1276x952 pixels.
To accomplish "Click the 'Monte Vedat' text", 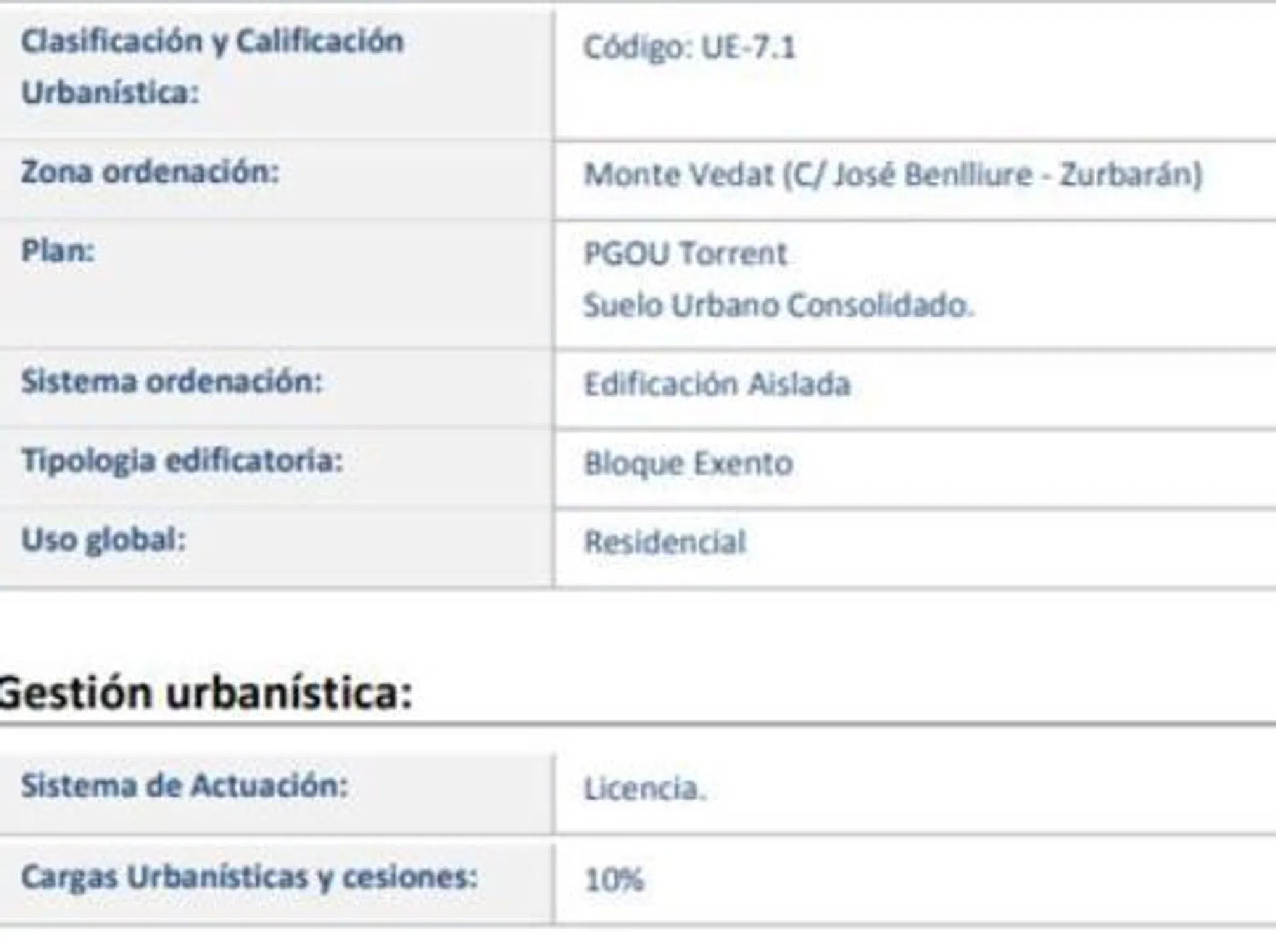I will [x=678, y=175].
